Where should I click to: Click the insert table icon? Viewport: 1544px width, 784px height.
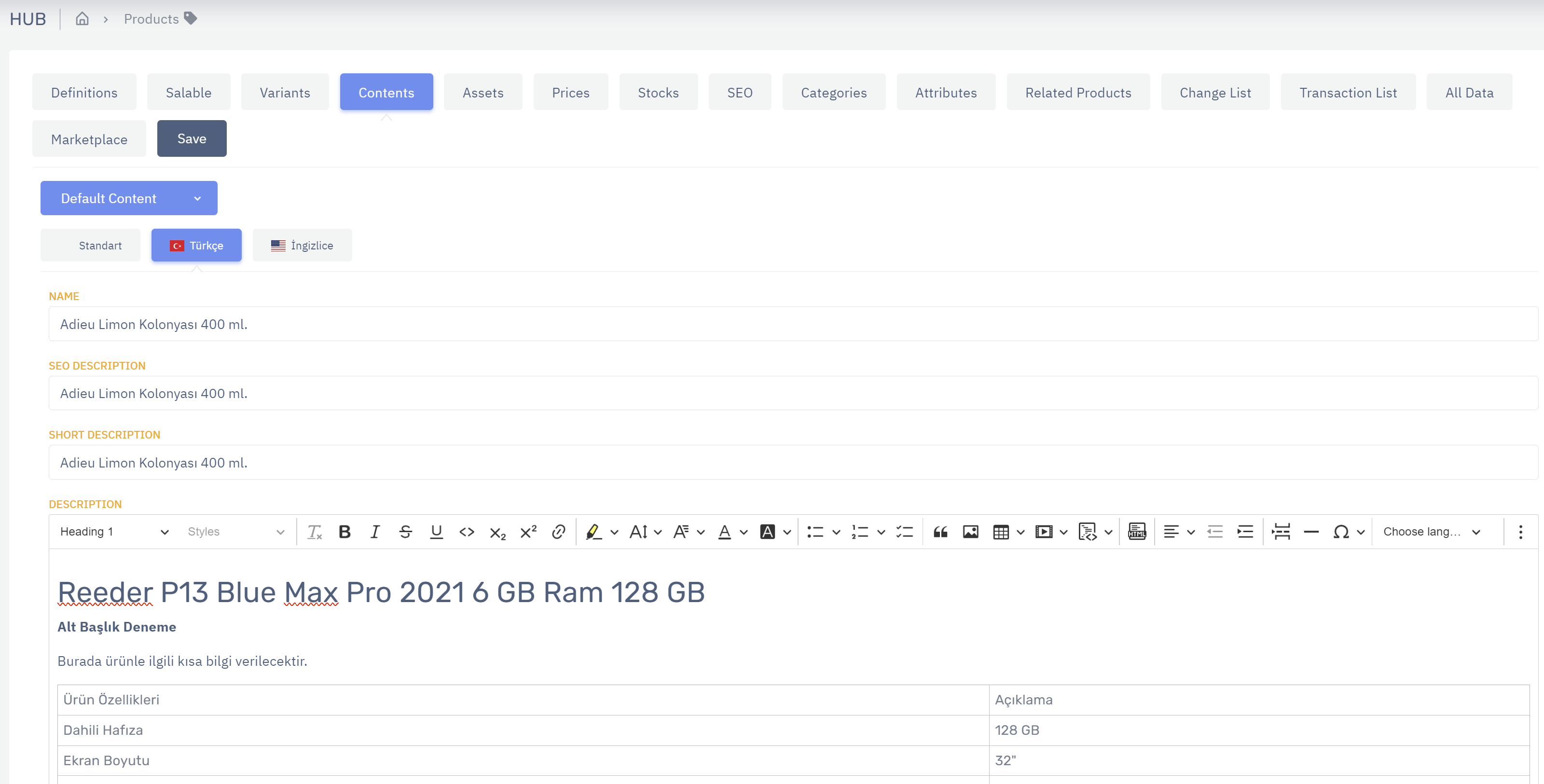pyautogui.click(x=1001, y=532)
